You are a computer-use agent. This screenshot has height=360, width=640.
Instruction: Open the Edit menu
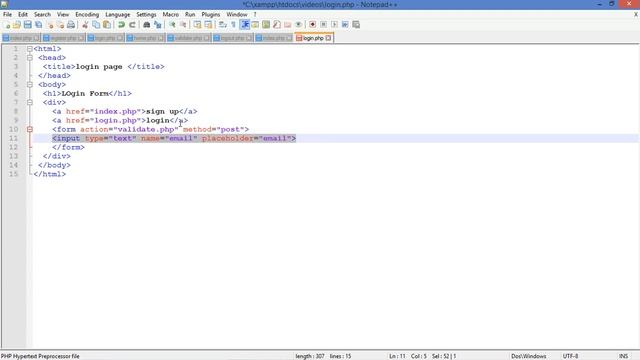click(x=23, y=14)
